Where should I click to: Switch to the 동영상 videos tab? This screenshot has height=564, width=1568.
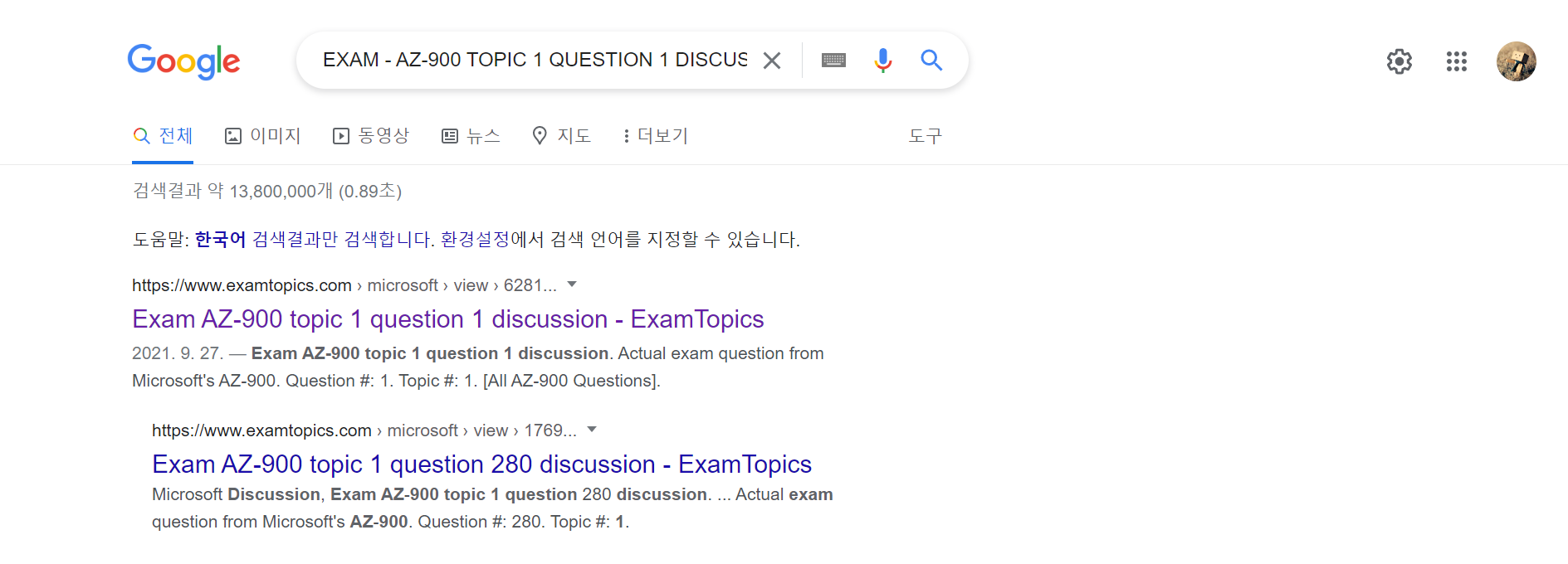point(371,136)
